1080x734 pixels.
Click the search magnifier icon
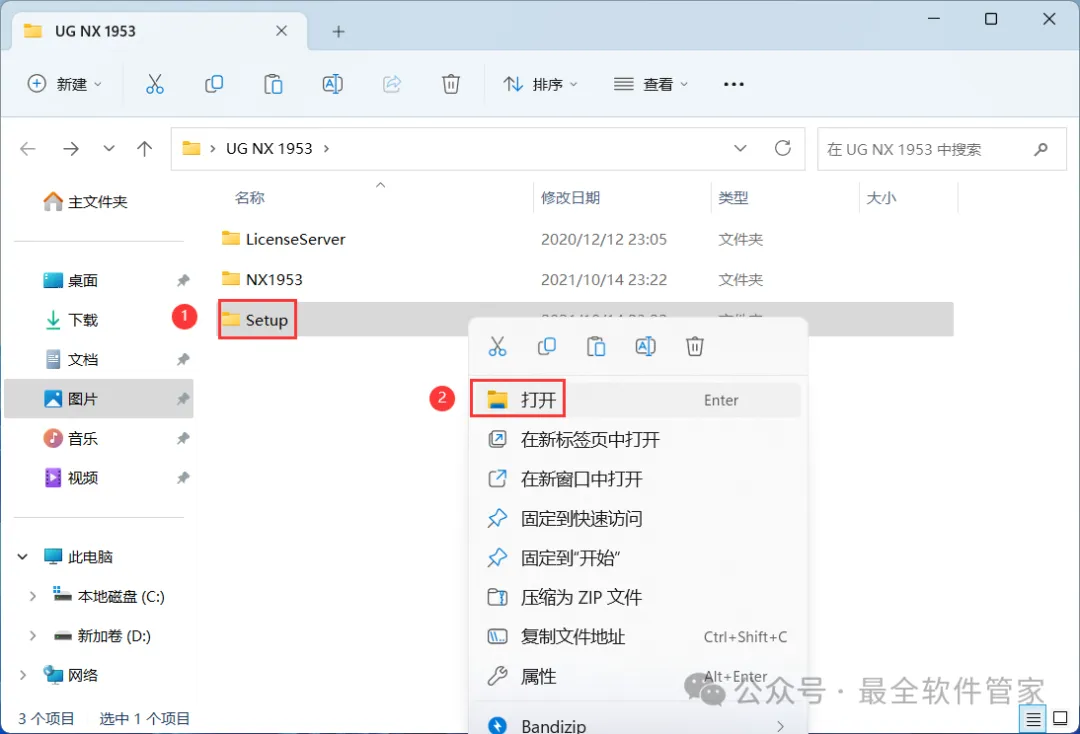pyautogui.click(x=1041, y=149)
